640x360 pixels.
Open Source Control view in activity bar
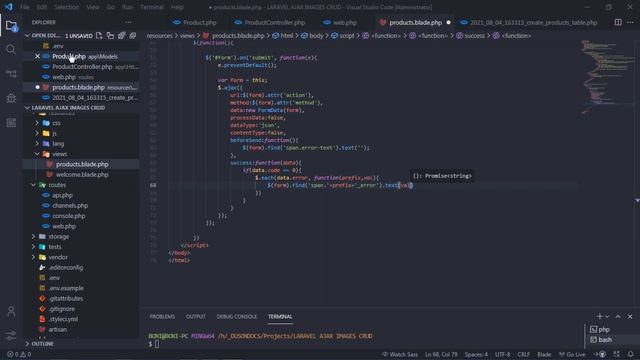pyautogui.click(x=11, y=74)
